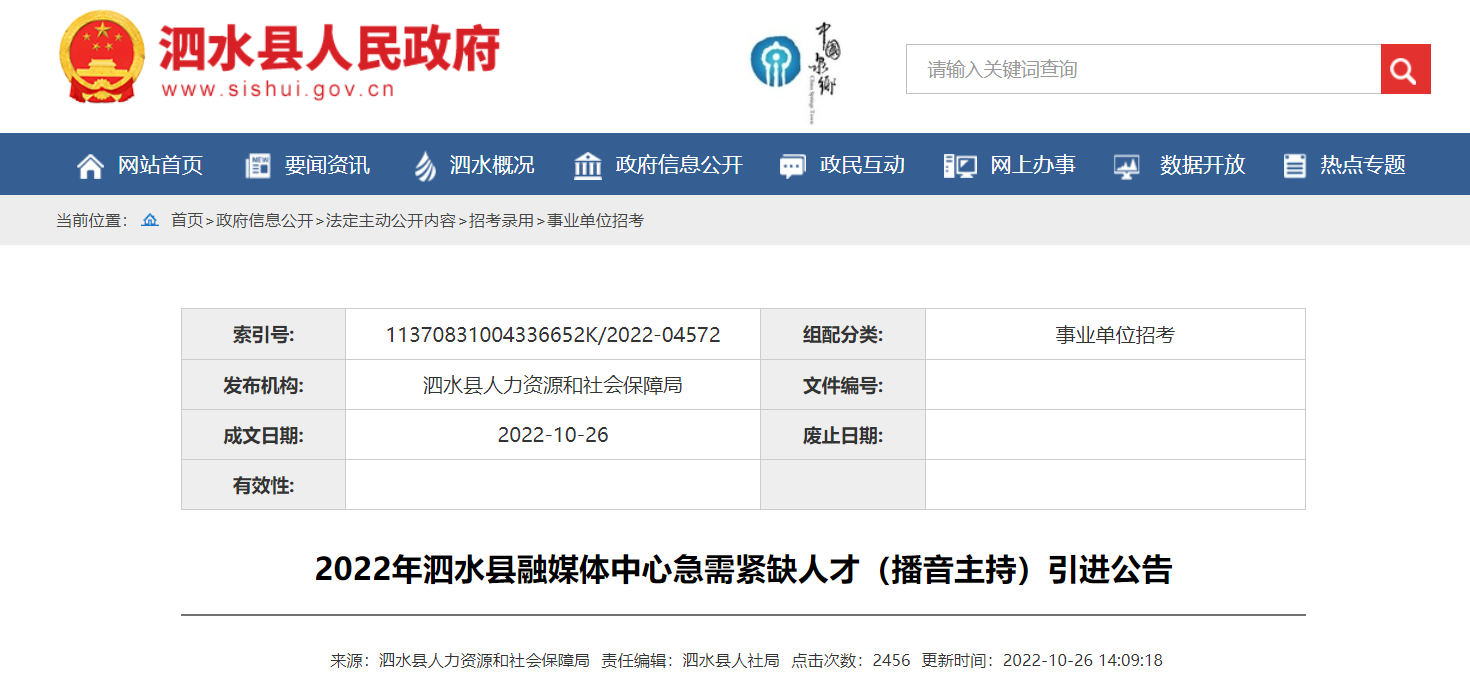The width and height of the screenshot is (1470, 691).
Task: Click breadcrumb link 政府信息公开
Action: 264,220
